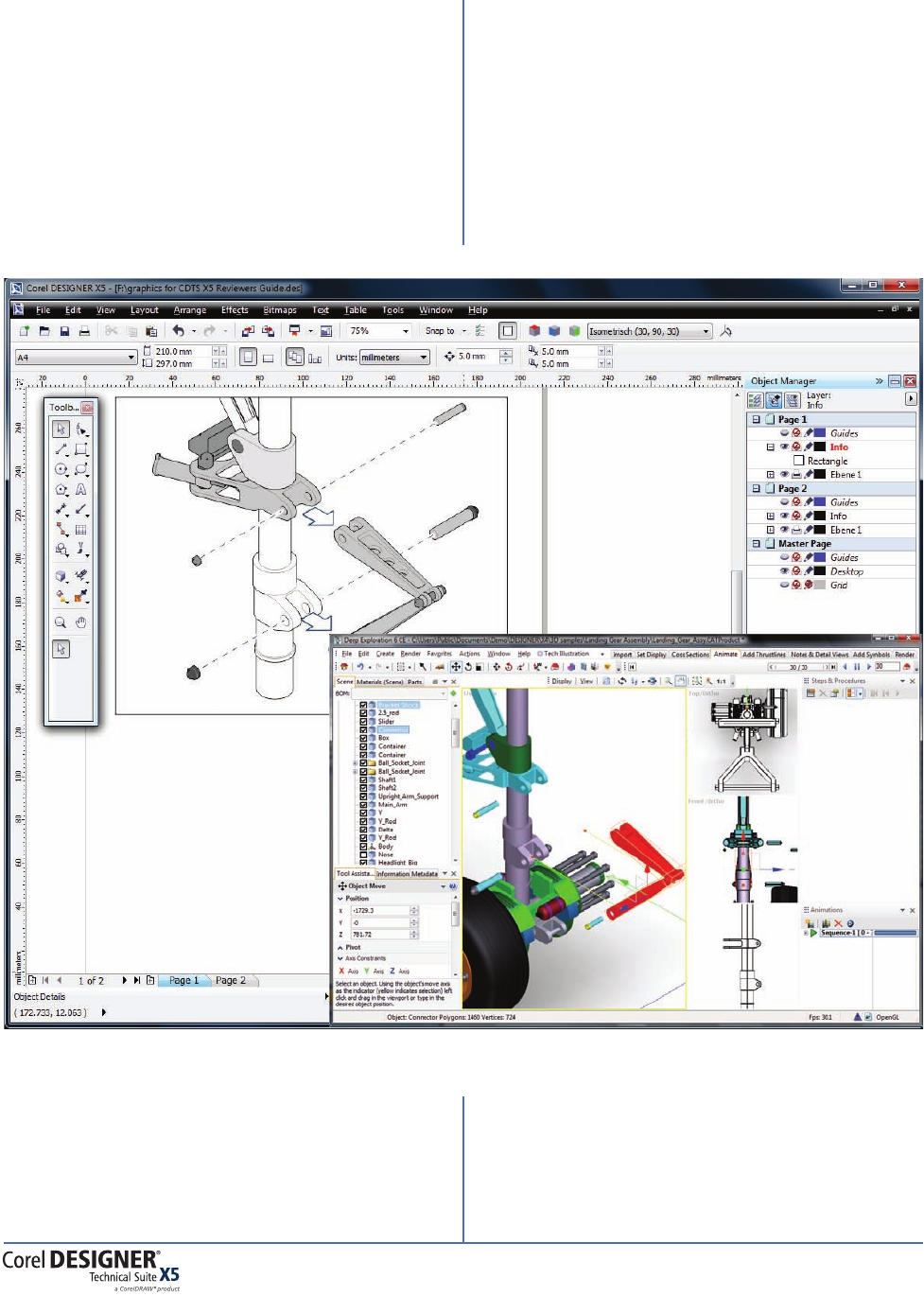Screen dimensions: 924x1296
Task: Choose portrait page orientation button
Action: (248, 358)
